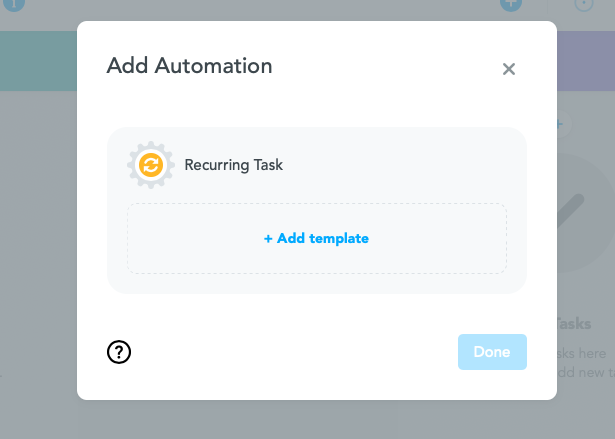Click the teal column header band

38,61
